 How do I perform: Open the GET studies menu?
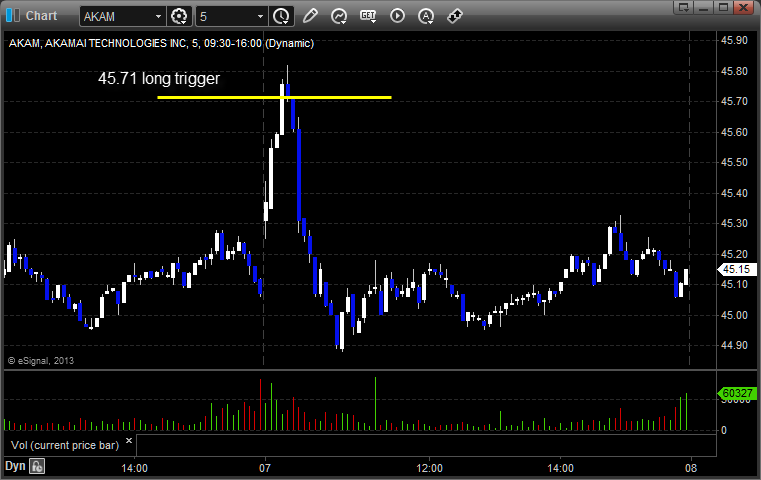(368, 16)
